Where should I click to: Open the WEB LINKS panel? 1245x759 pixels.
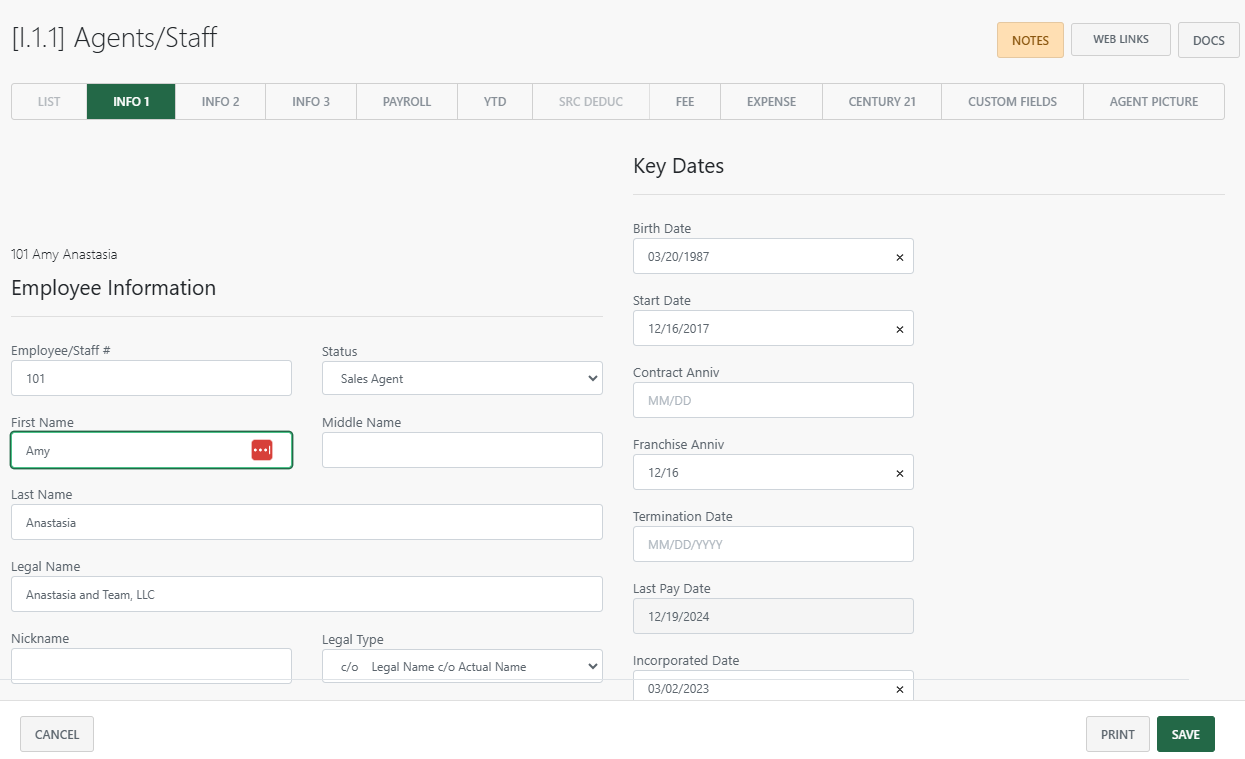[1120, 39]
